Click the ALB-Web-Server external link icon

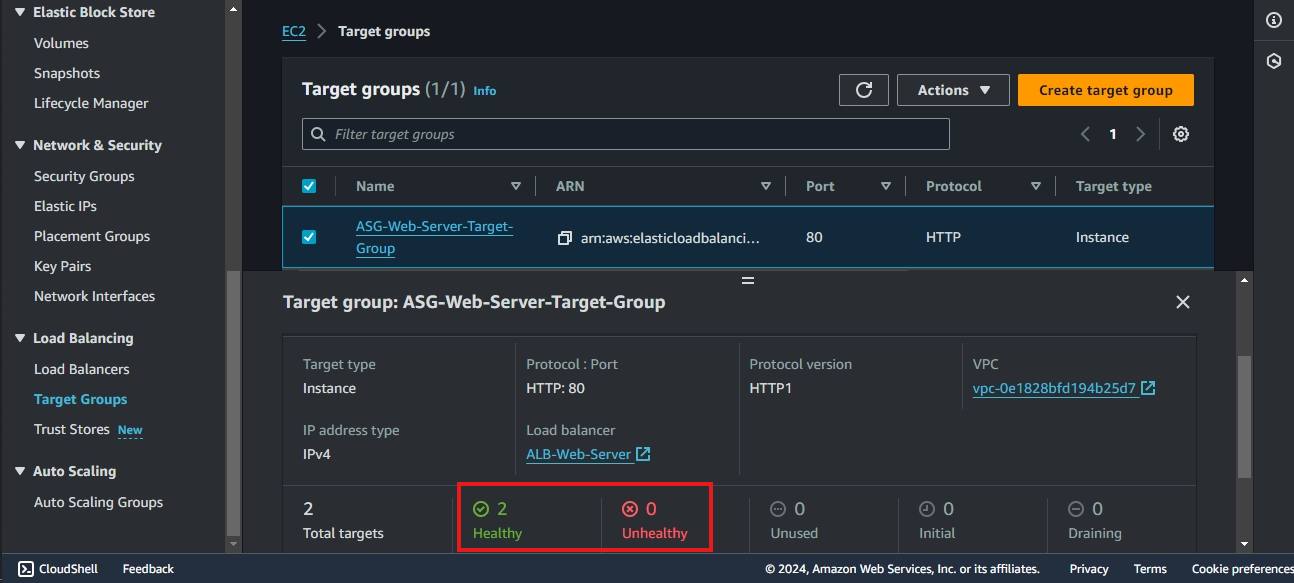click(643, 454)
